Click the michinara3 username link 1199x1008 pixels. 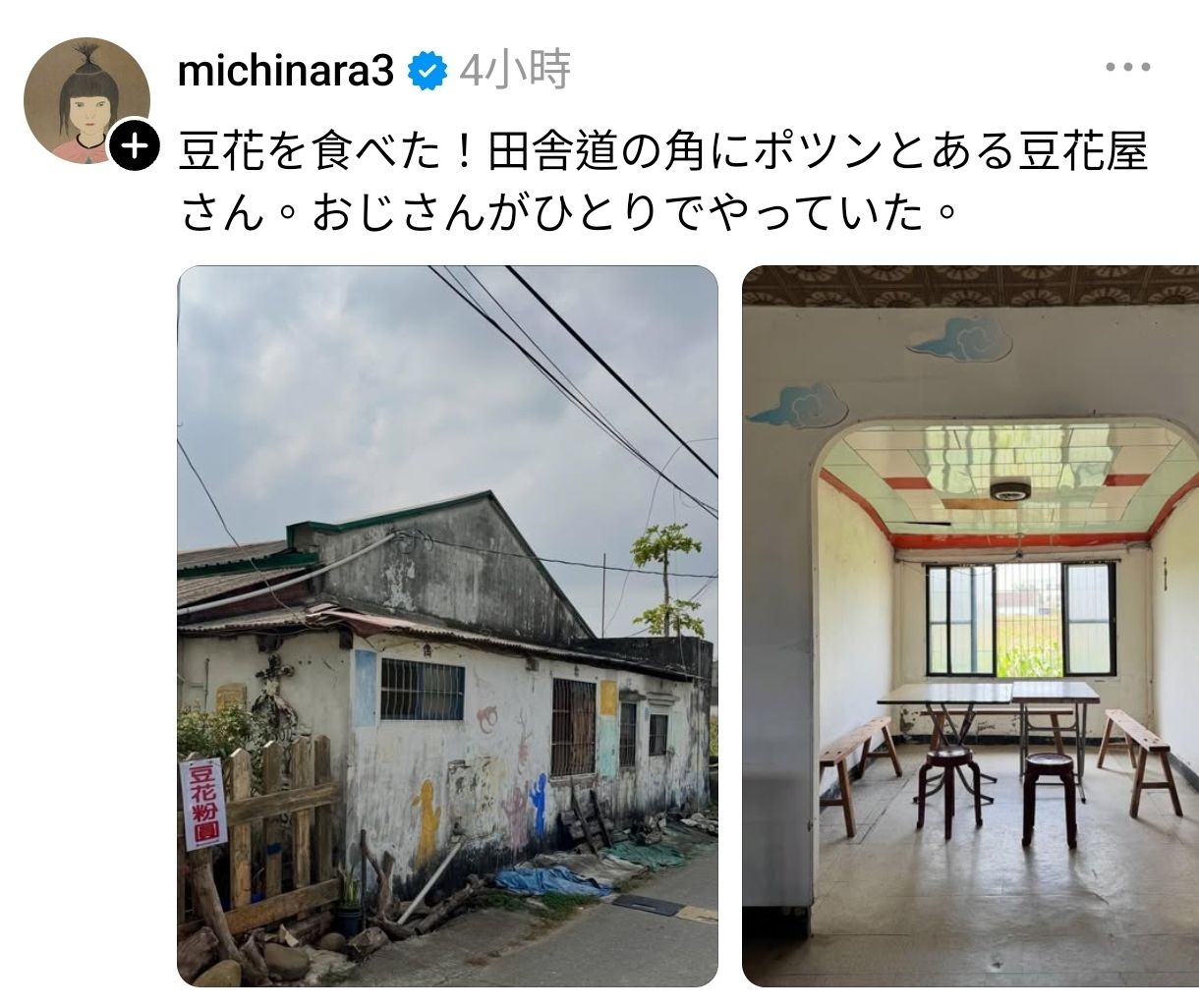286,72
